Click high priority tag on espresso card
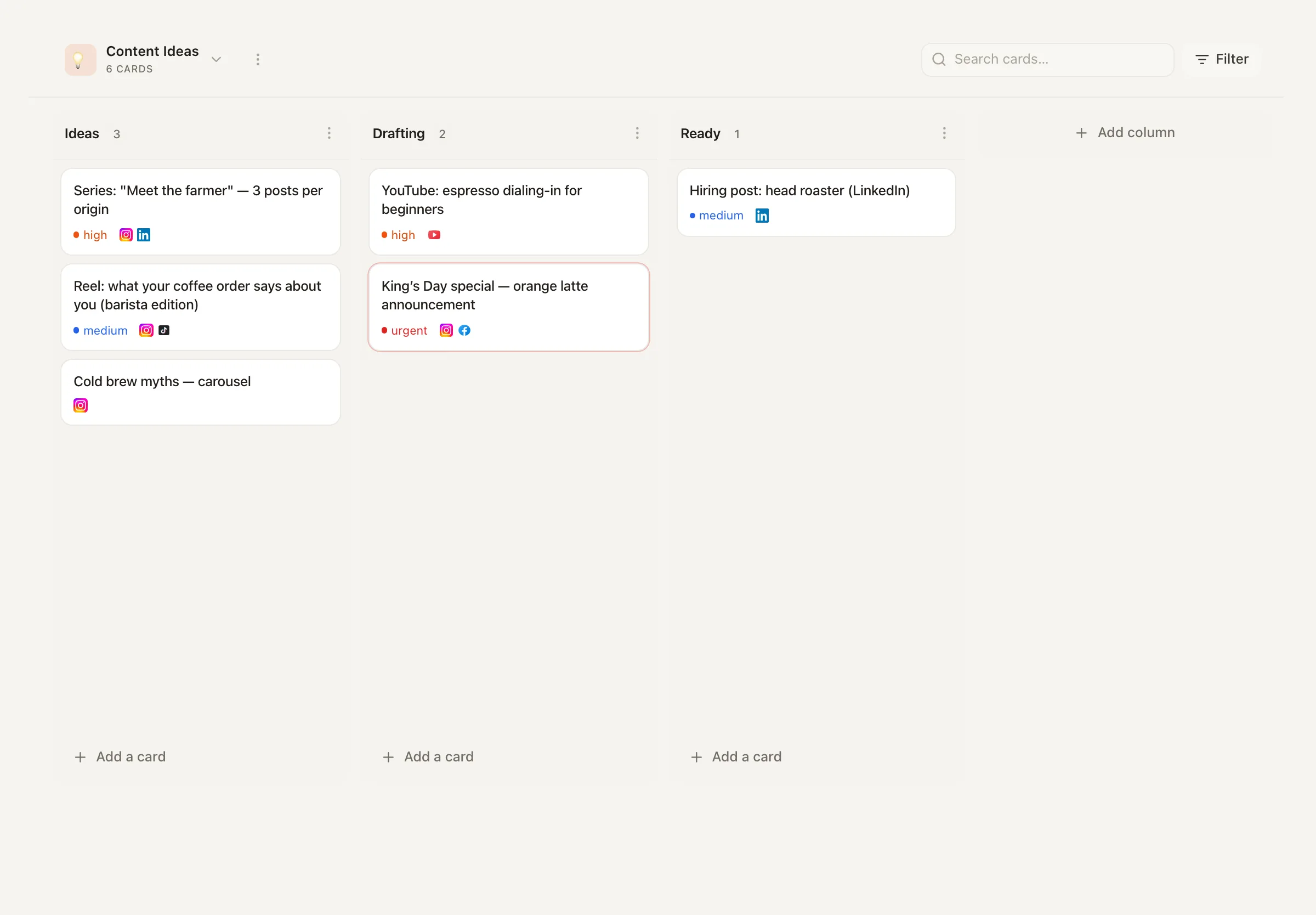Image resolution: width=1316 pixels, height=915 pixels. [x=399, y=235]
